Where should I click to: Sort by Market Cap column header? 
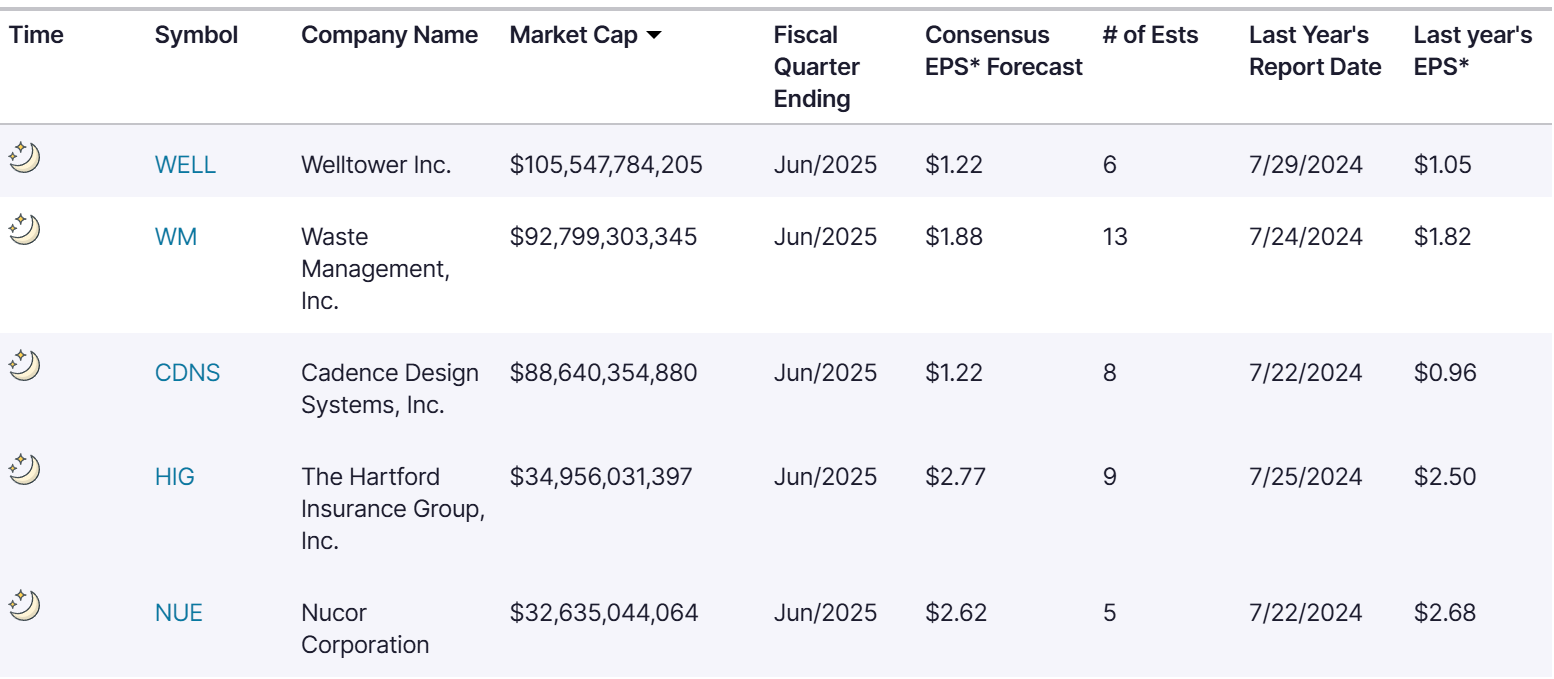(573, 36)
